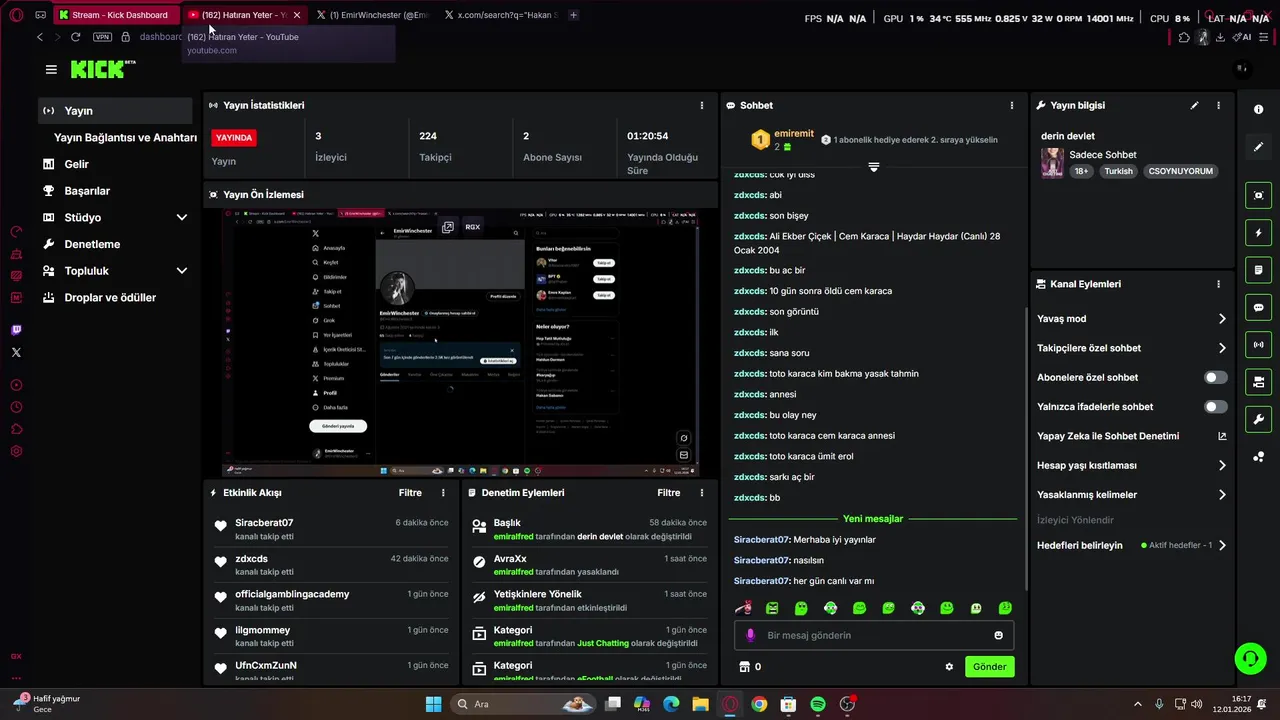
Task: Open the info icon in the right sidebar
Action: [1258, 109]
